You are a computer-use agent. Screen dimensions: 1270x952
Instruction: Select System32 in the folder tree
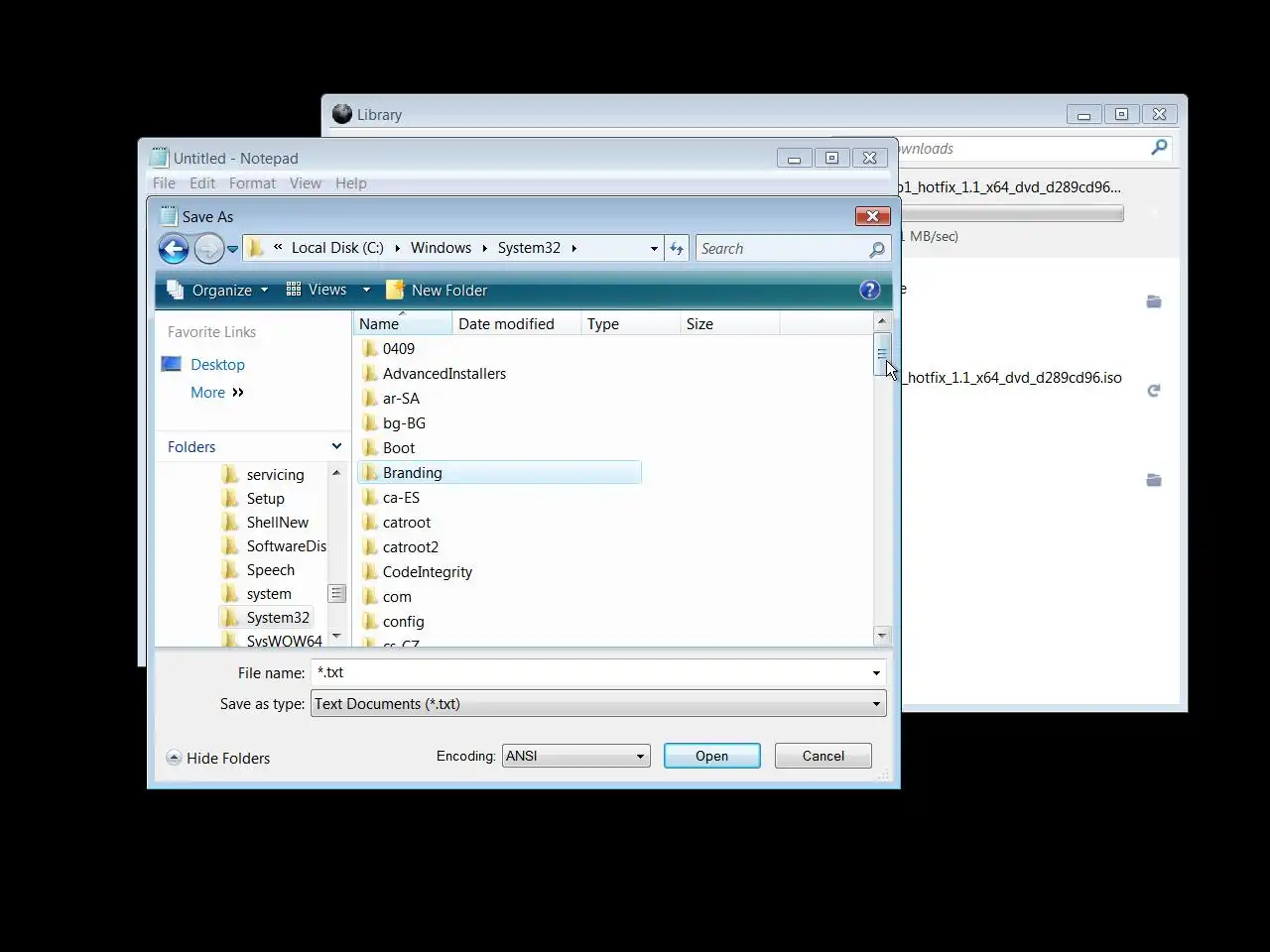click(265, 618)
